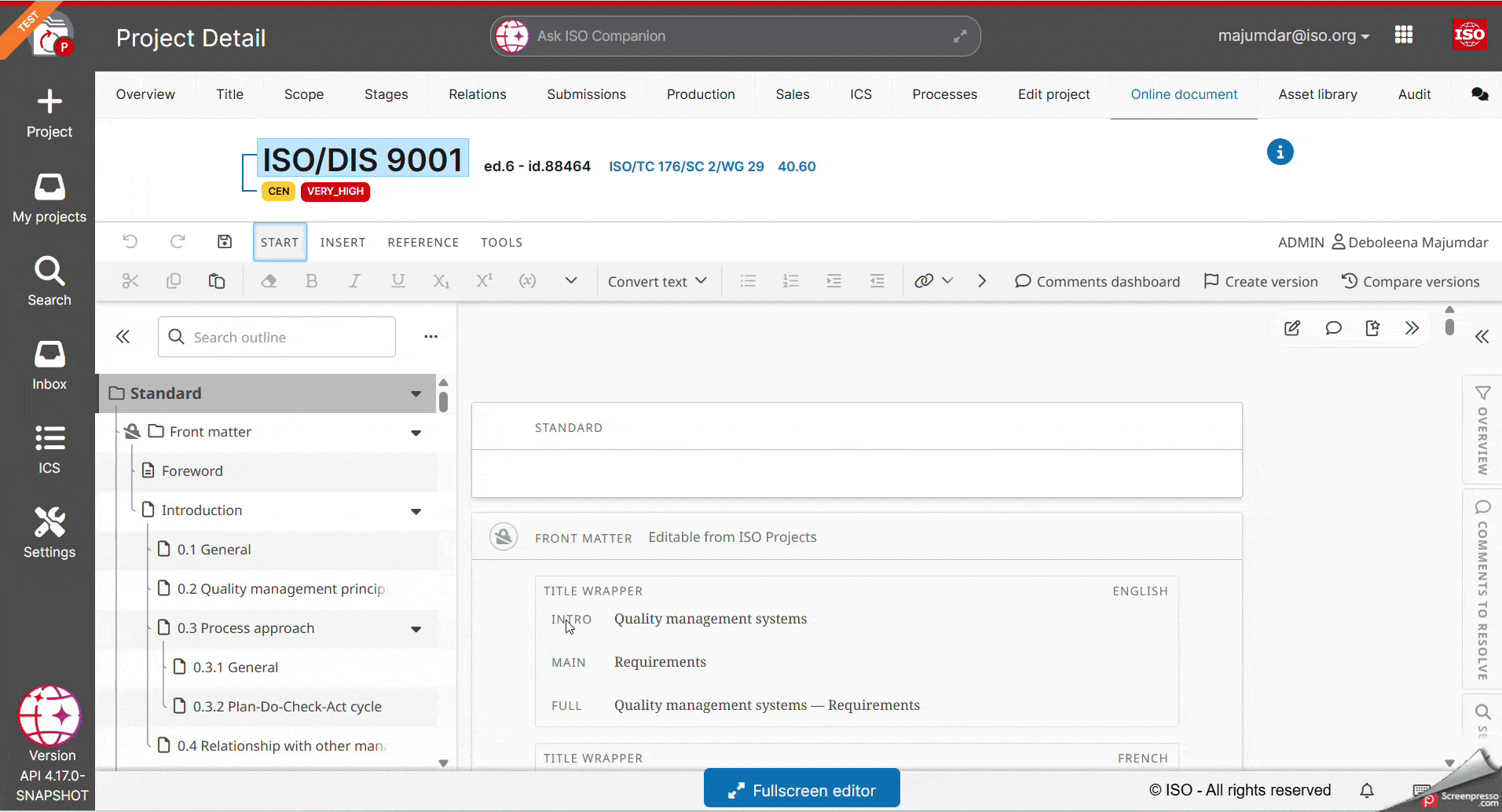Expand more formatting options chevron
This screenshot has height=812, width=1502.
click(x=571, y=281)
